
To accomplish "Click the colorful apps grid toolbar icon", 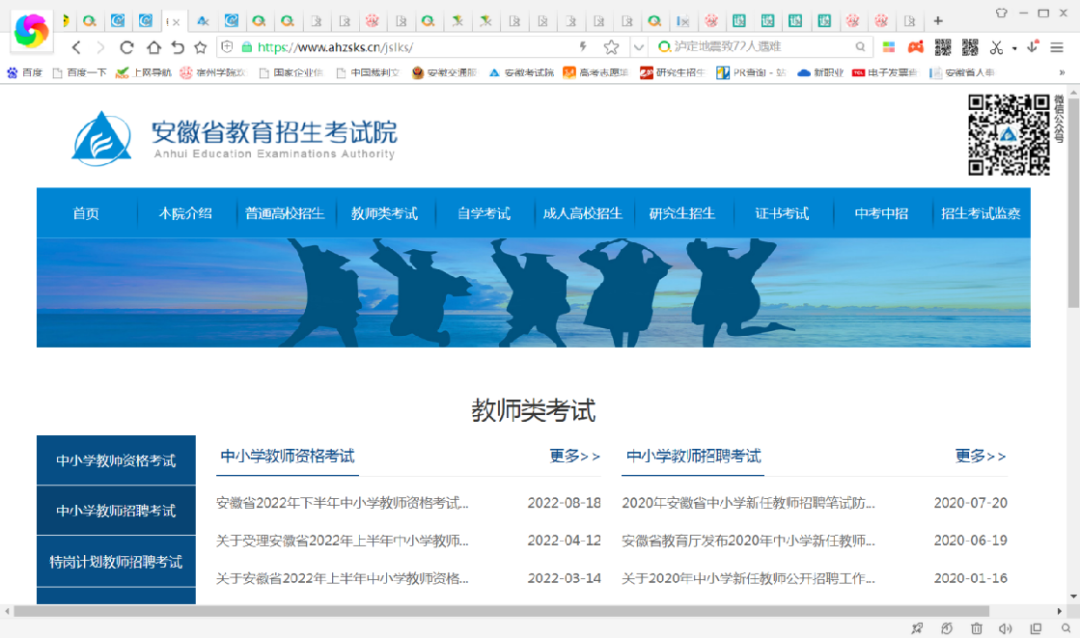I will coord(888,47).
